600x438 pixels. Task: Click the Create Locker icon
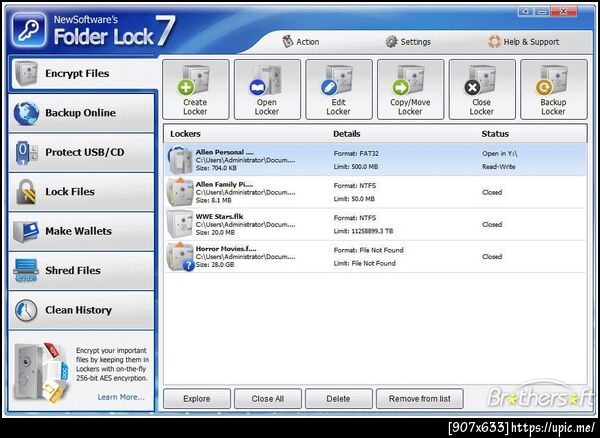tap(196, 89)
